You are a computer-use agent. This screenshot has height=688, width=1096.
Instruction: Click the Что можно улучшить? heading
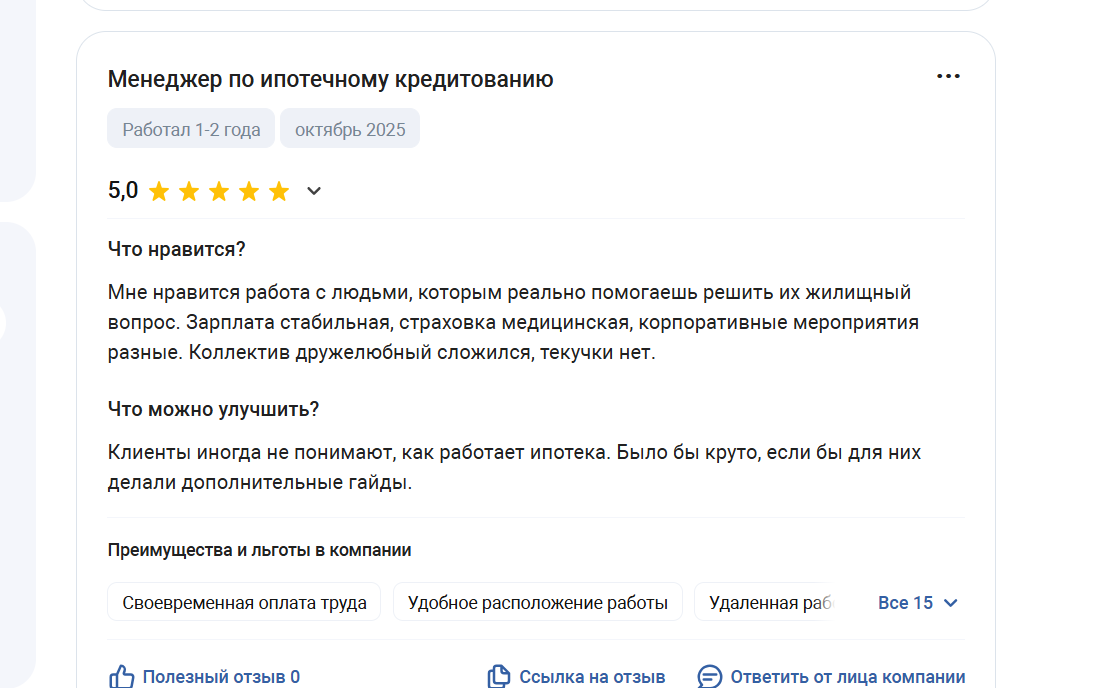[x=213, y=409]
